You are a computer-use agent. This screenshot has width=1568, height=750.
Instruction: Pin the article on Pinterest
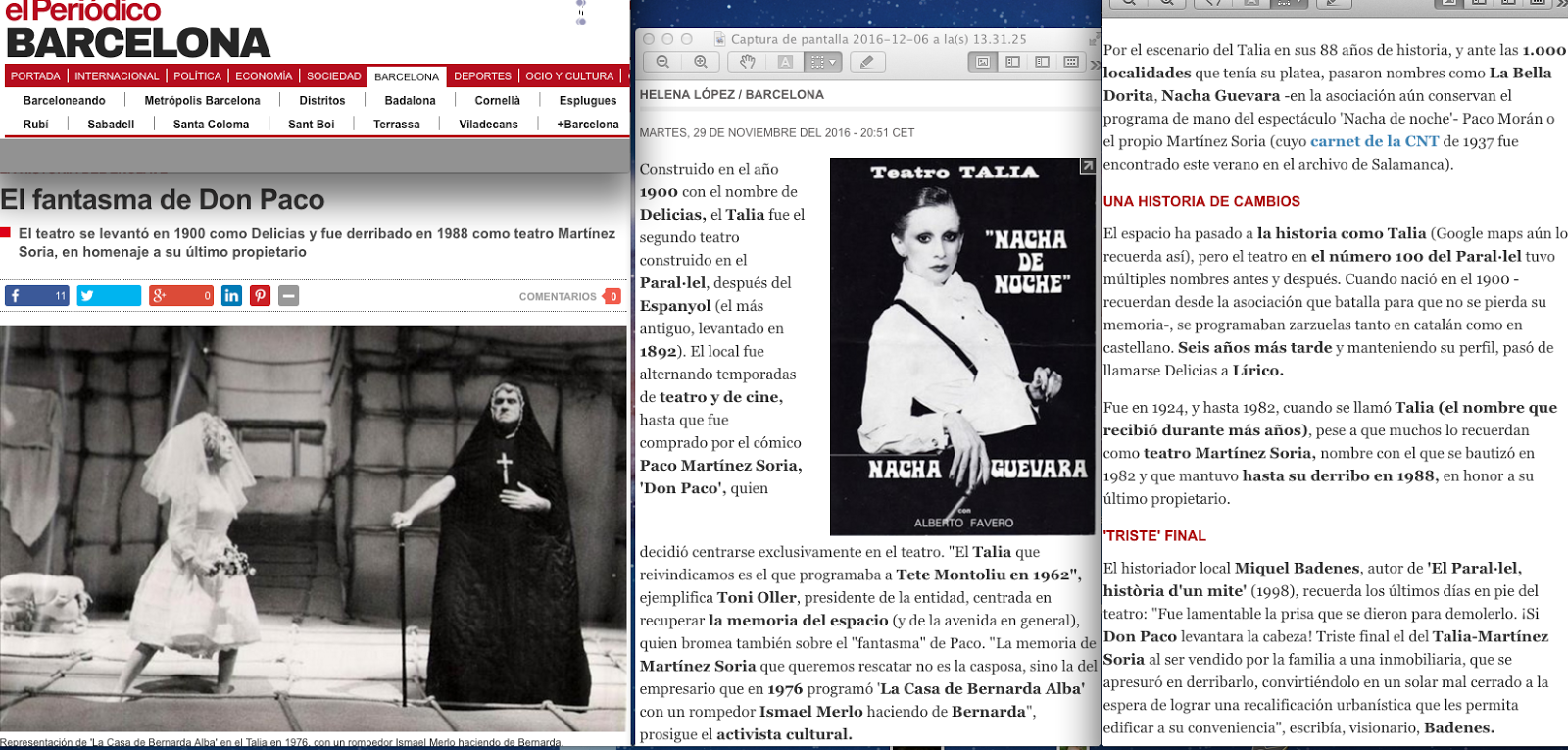pyautogui.click(x=260, y=295)
